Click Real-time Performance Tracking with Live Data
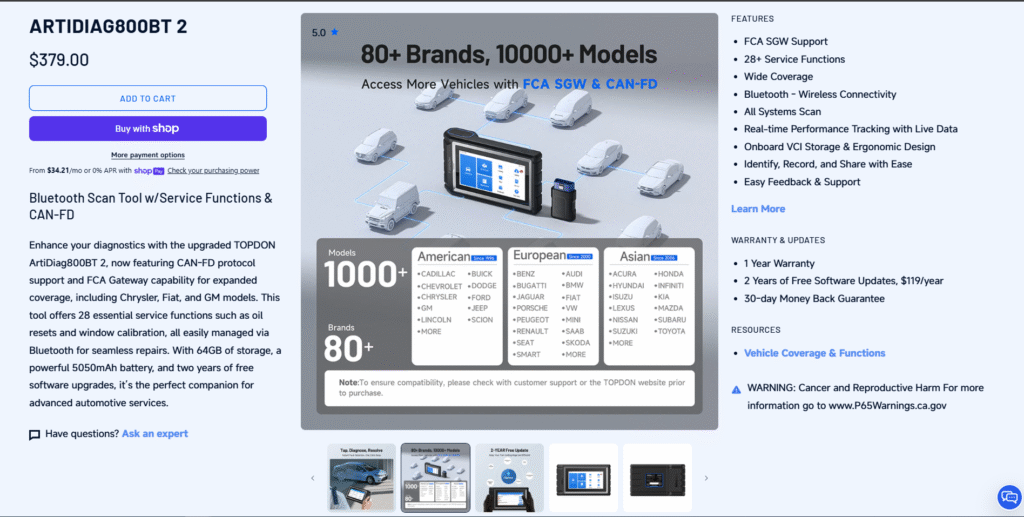Image resolution: width=1024 pixels, height=517 pixels. point(850,129)
